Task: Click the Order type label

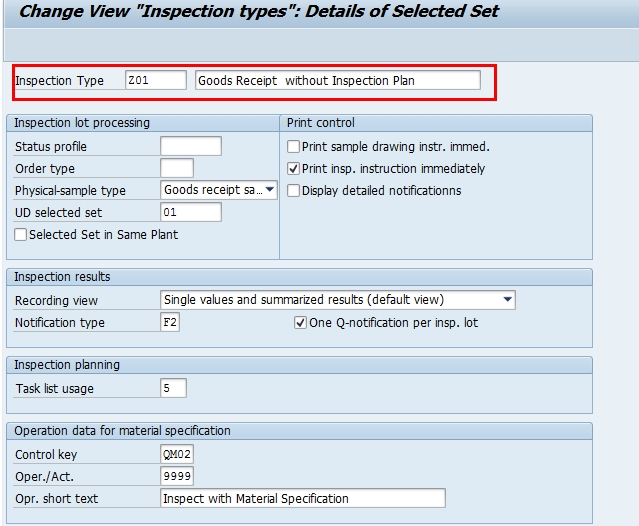Action: coord(45,169)
